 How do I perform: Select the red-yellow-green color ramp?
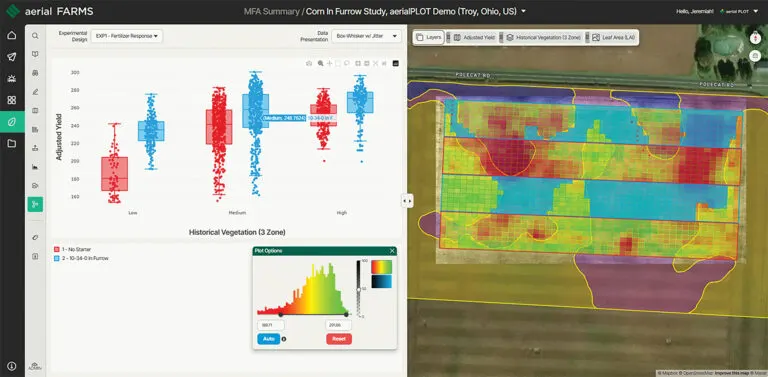click(382, 266)
